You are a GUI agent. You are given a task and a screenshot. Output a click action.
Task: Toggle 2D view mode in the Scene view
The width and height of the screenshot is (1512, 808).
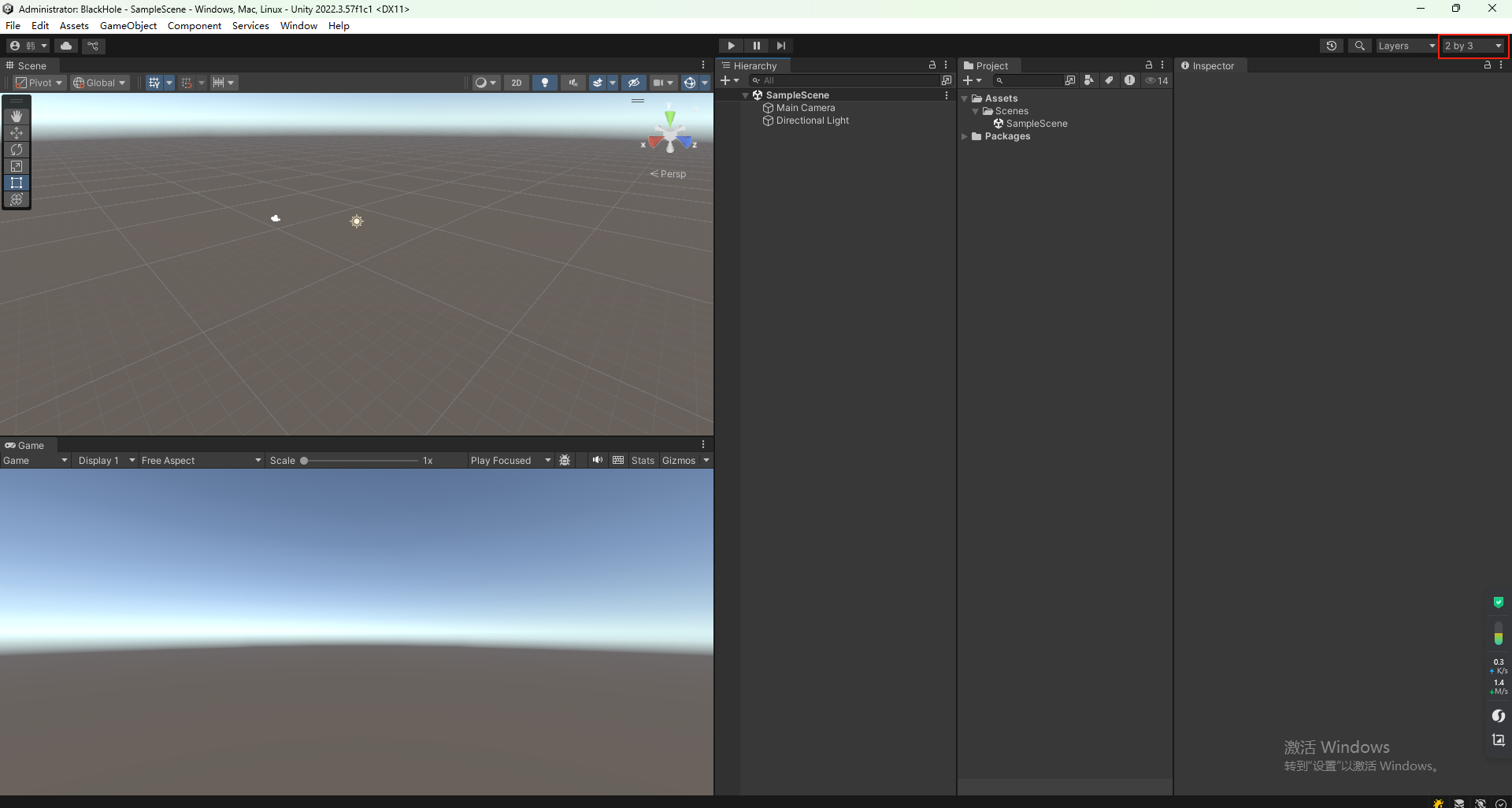[x=517, y=83]
